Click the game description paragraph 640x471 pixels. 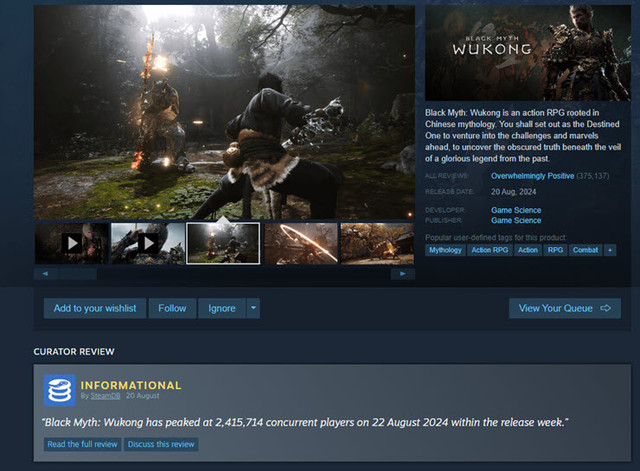[523, 136]
